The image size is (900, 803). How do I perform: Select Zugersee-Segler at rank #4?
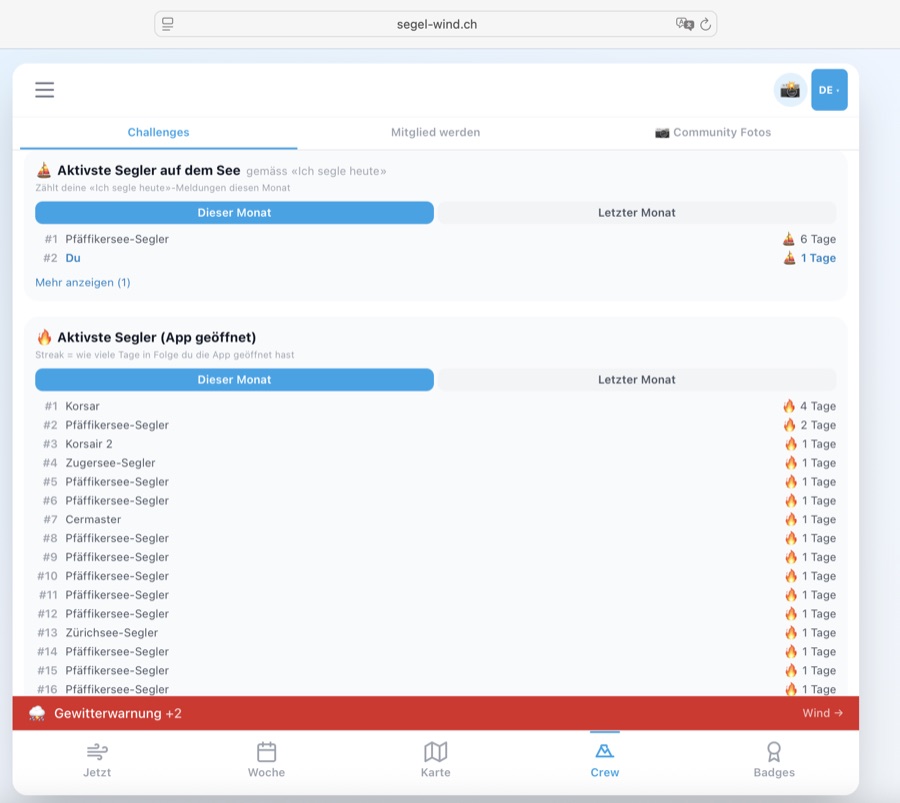click(110, 463)
